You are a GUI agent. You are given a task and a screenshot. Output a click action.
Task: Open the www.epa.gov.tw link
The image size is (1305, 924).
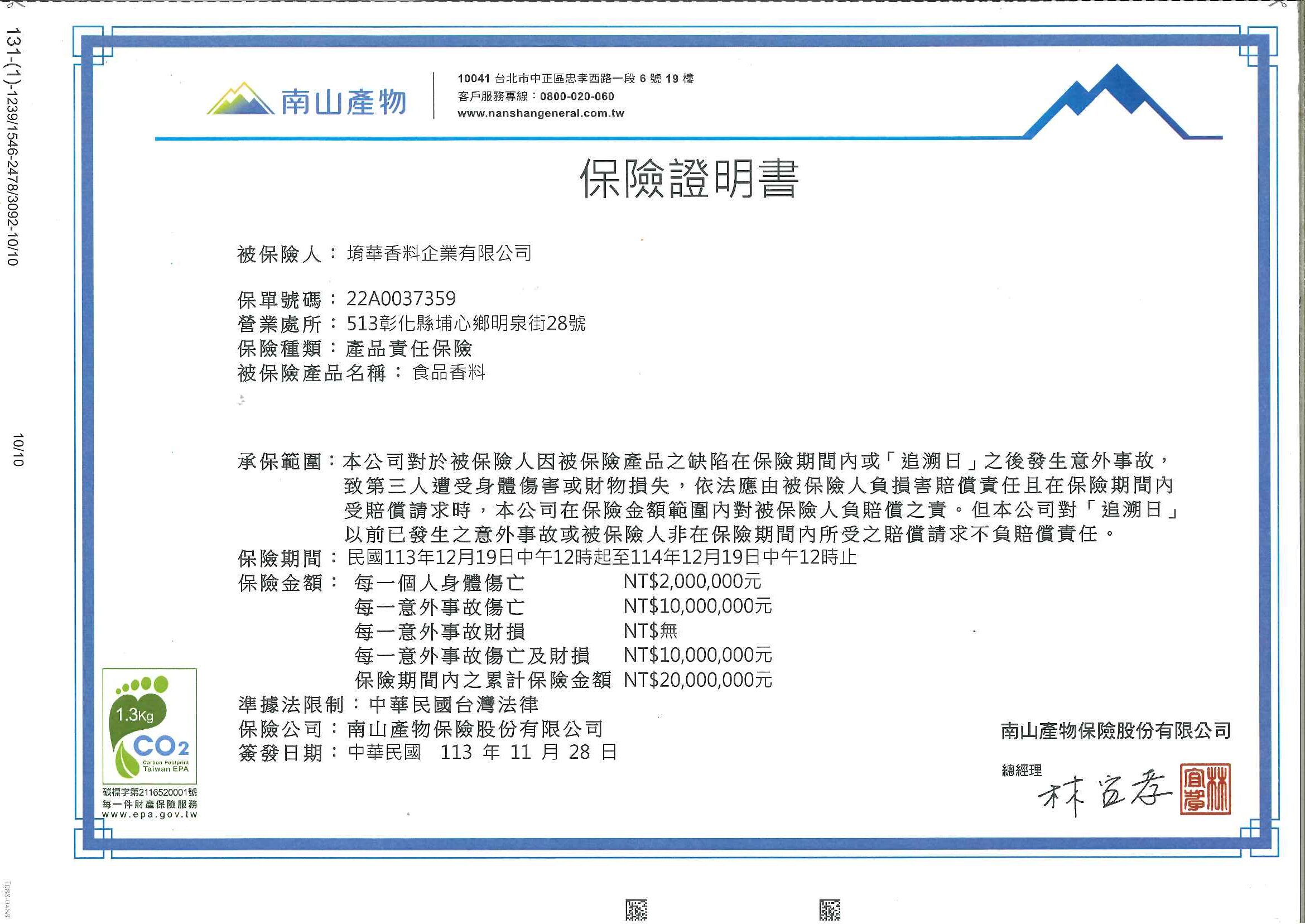click(150, 814)
